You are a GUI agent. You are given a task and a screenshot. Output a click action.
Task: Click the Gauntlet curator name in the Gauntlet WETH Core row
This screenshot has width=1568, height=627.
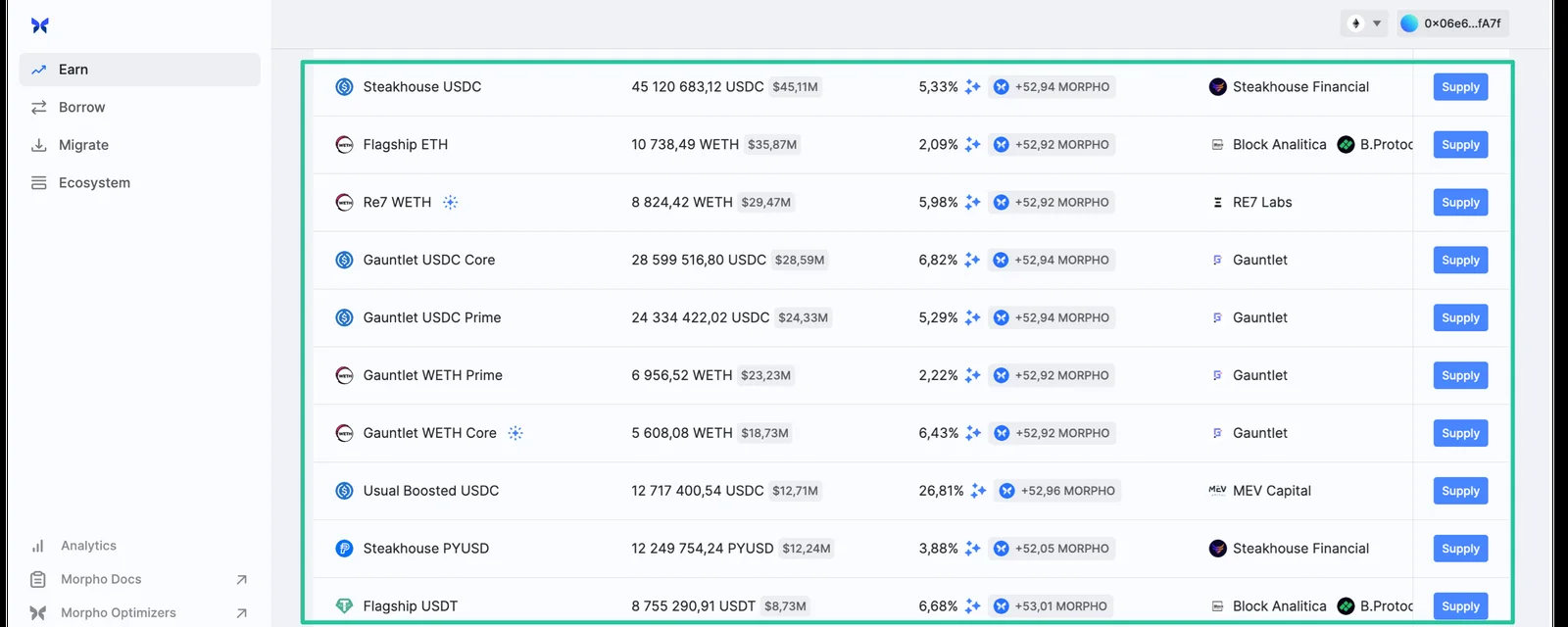pyautogui.click(x=1260, y=433)
